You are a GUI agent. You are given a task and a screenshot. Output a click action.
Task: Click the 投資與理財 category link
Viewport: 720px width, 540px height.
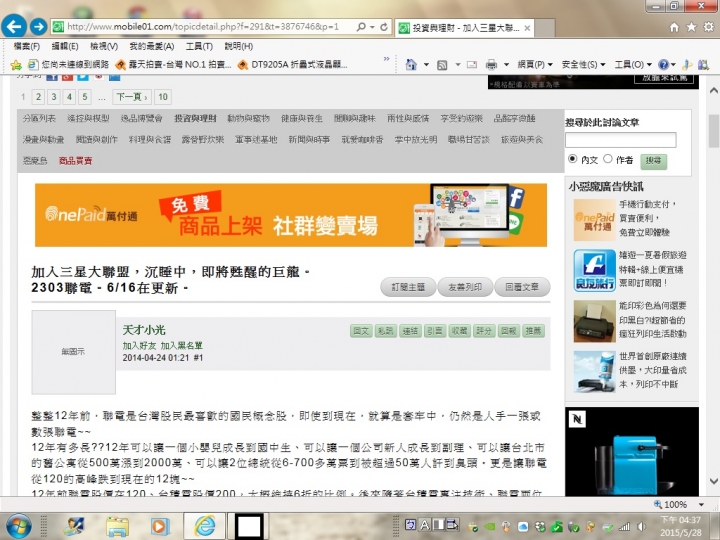pyautogui.click(x=195, y=118)
